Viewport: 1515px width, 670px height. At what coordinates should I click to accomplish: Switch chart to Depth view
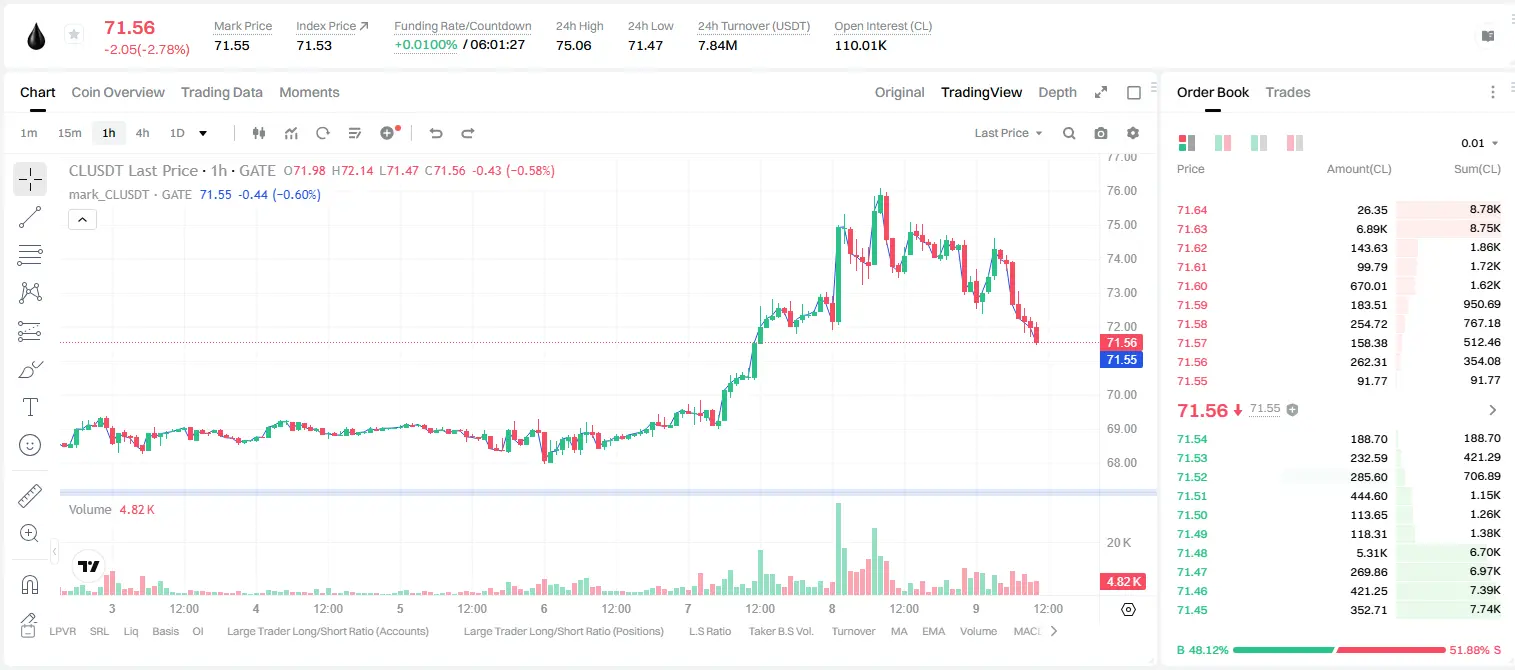(x=1057, y=92)
